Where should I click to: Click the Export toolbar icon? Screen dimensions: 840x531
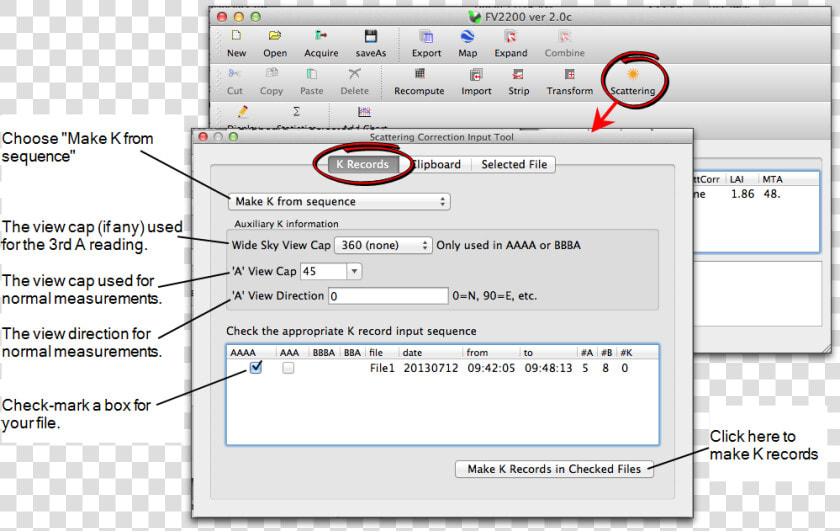pyautogui.click(x=426, y=36)
